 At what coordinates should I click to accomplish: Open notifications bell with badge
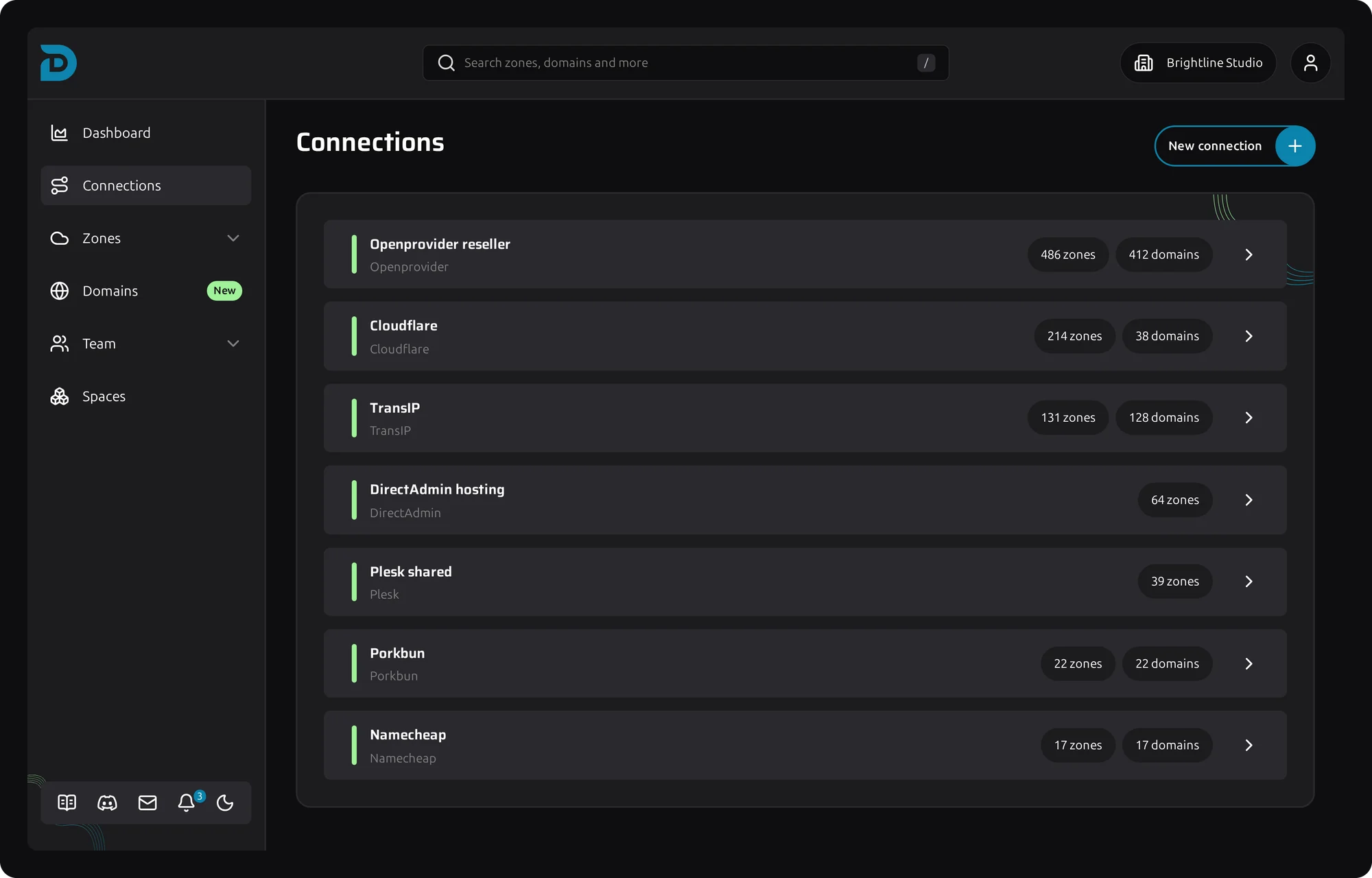187,803
